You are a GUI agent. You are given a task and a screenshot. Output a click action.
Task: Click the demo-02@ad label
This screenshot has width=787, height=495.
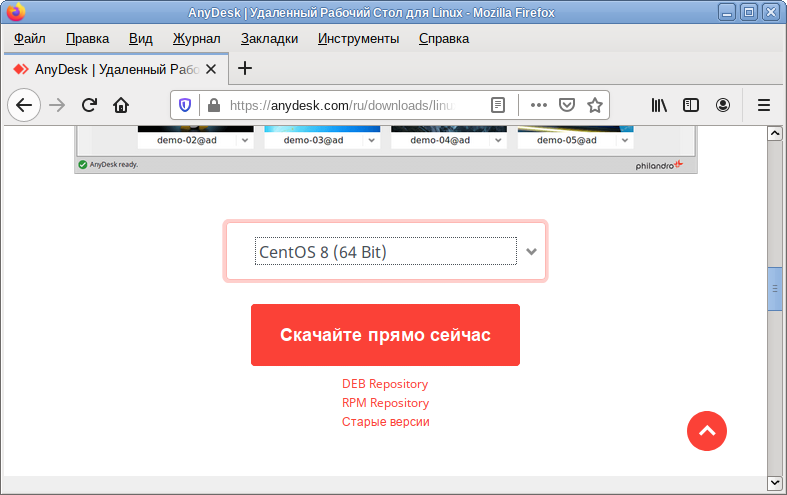click(187, 141)
